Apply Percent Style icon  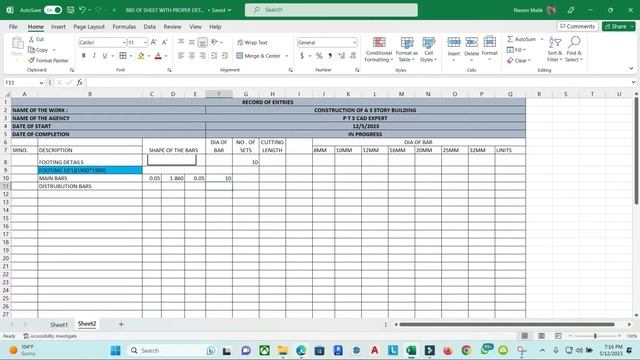pos(319,56)
